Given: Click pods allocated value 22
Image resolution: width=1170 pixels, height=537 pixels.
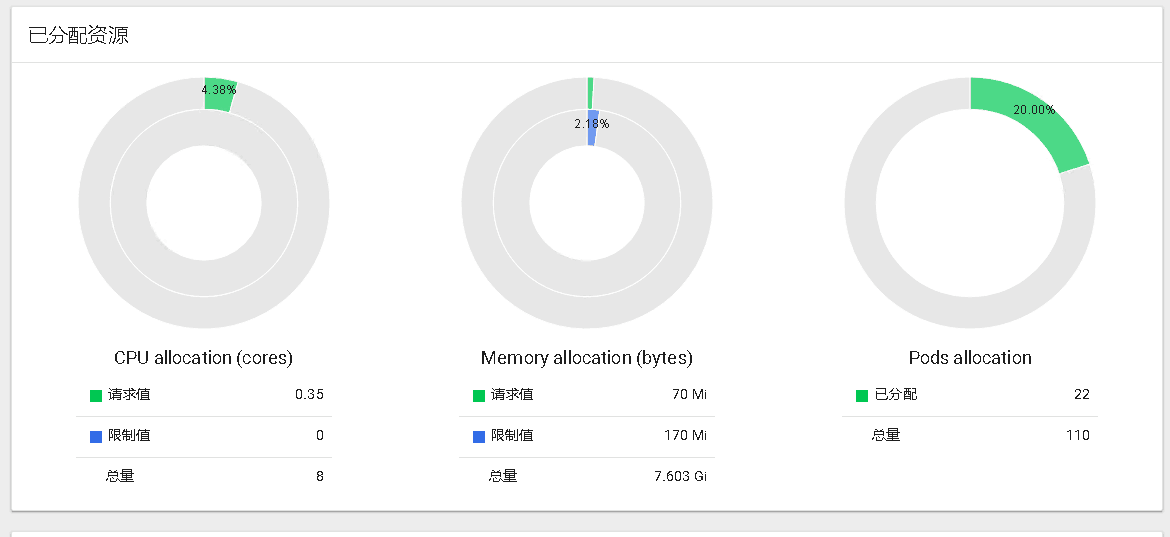Looking at the screenshot, I should pos(1081,394).
